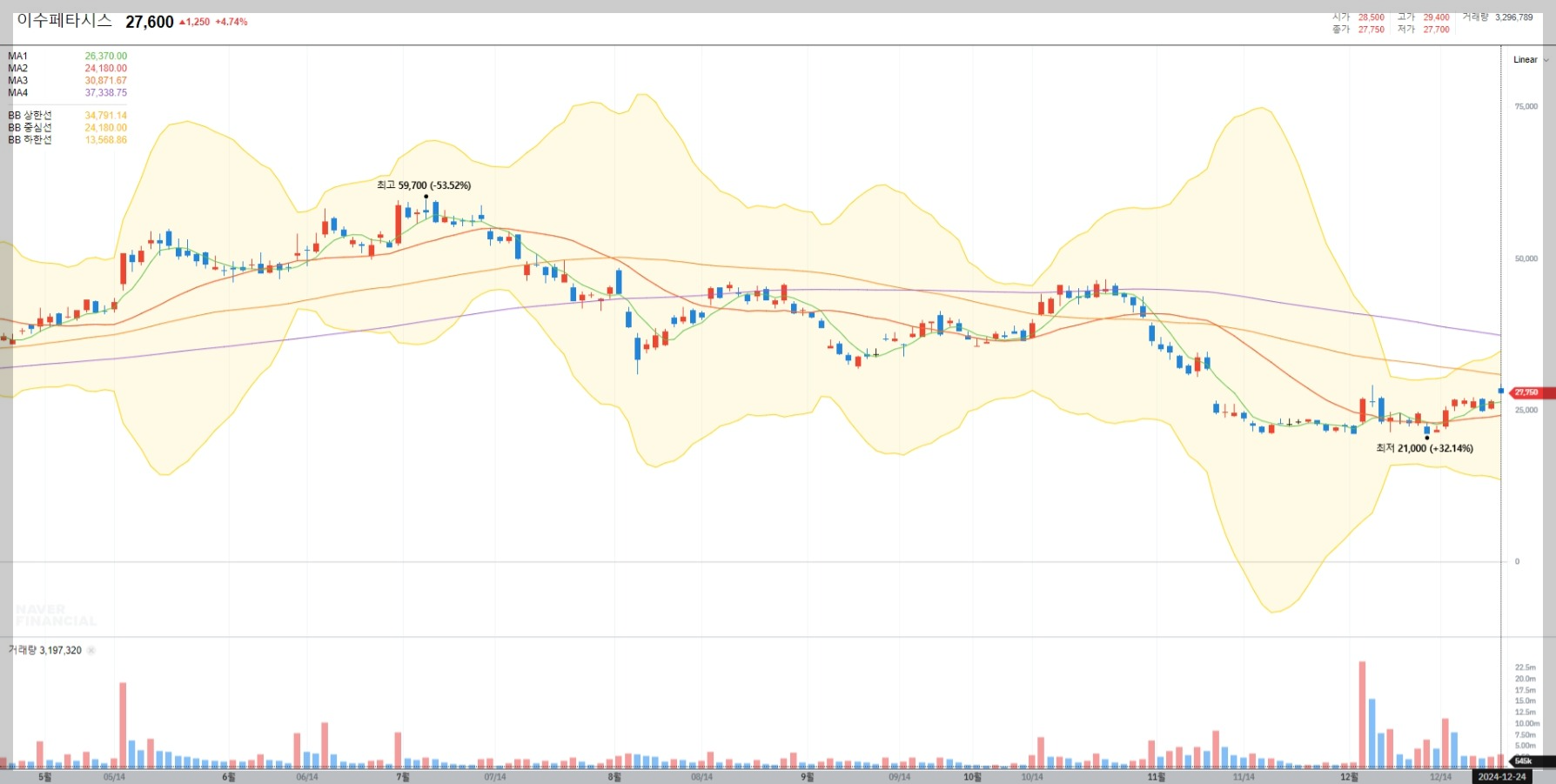
Task: Click the 06/14 date on time axis
Action: (307, 777)
